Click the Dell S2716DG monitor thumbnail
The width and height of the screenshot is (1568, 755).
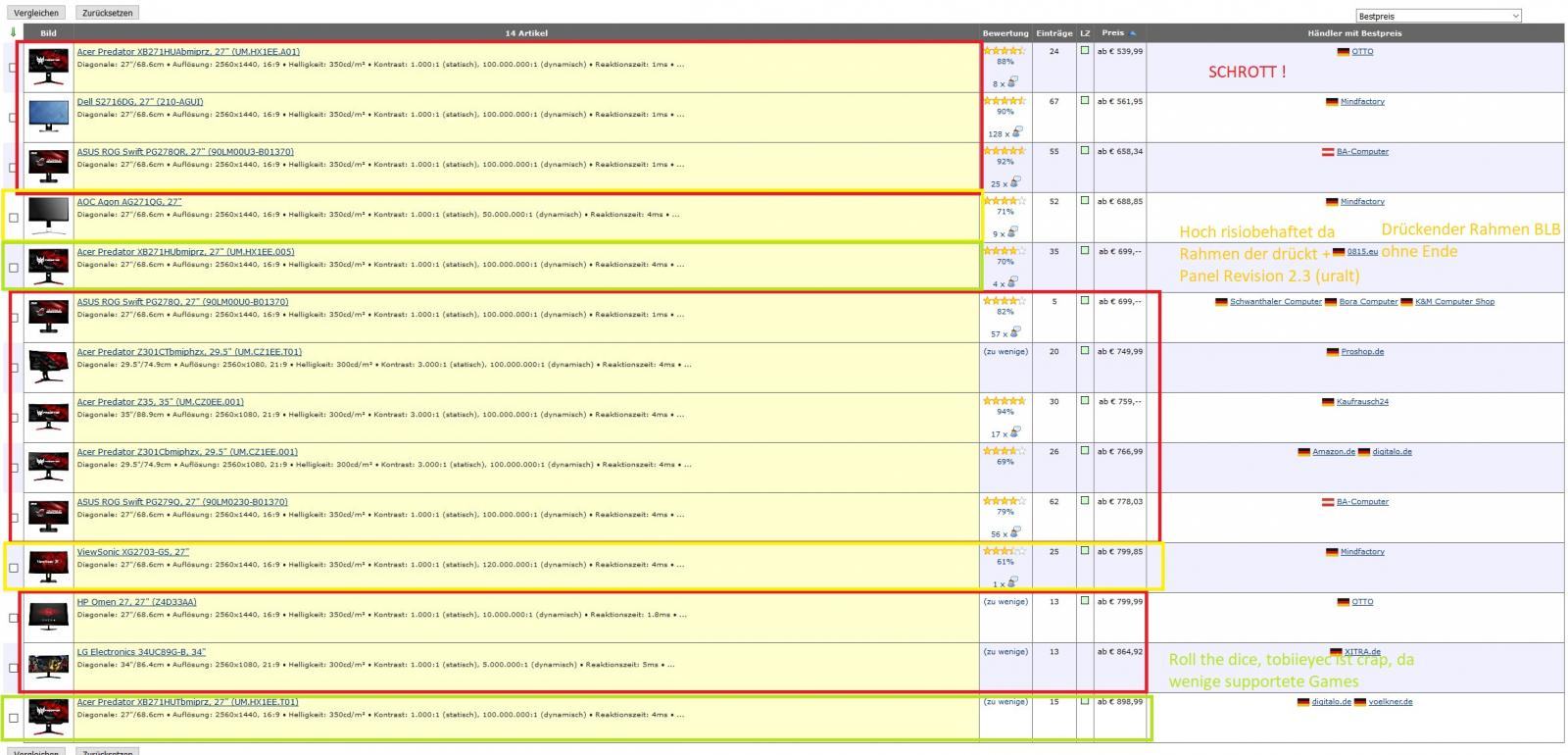[48, 116]
